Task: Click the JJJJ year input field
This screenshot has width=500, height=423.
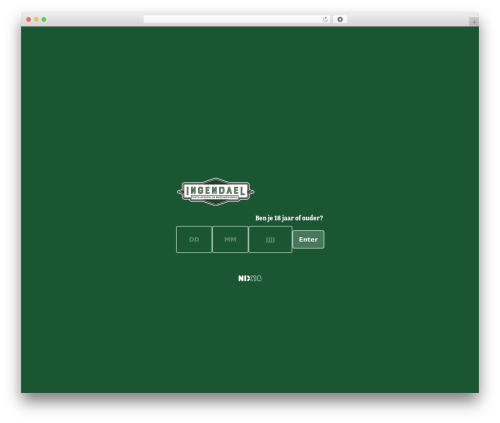Action: click(270, 239)
